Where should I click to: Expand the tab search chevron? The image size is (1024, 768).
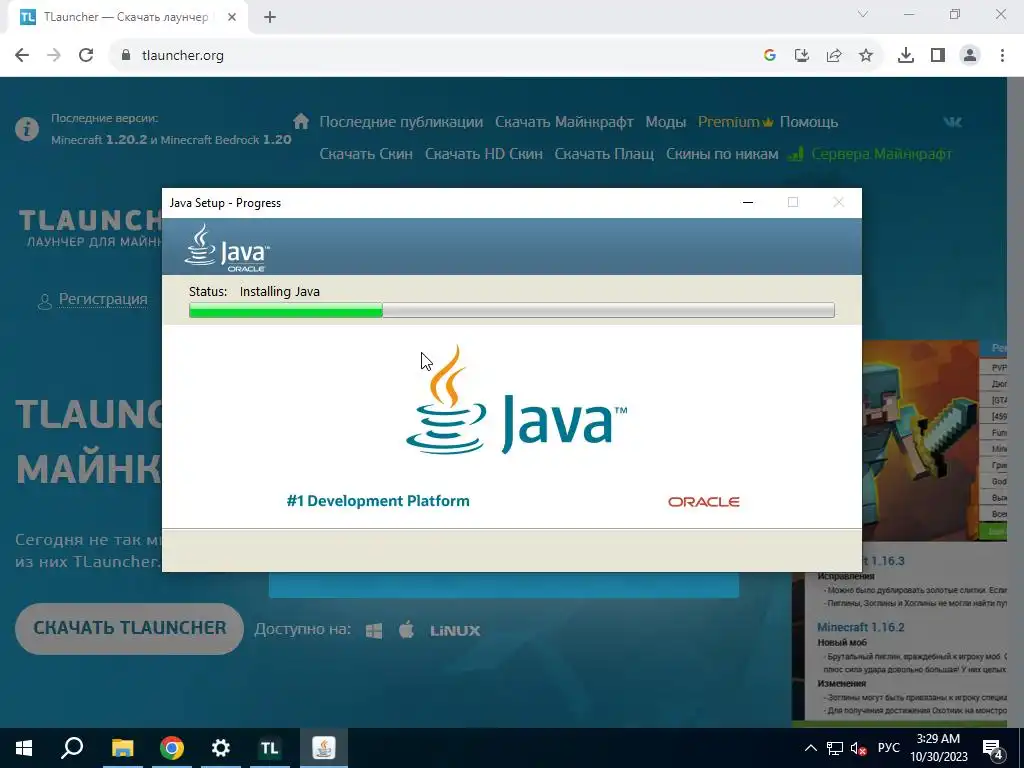tap(863, 14)
